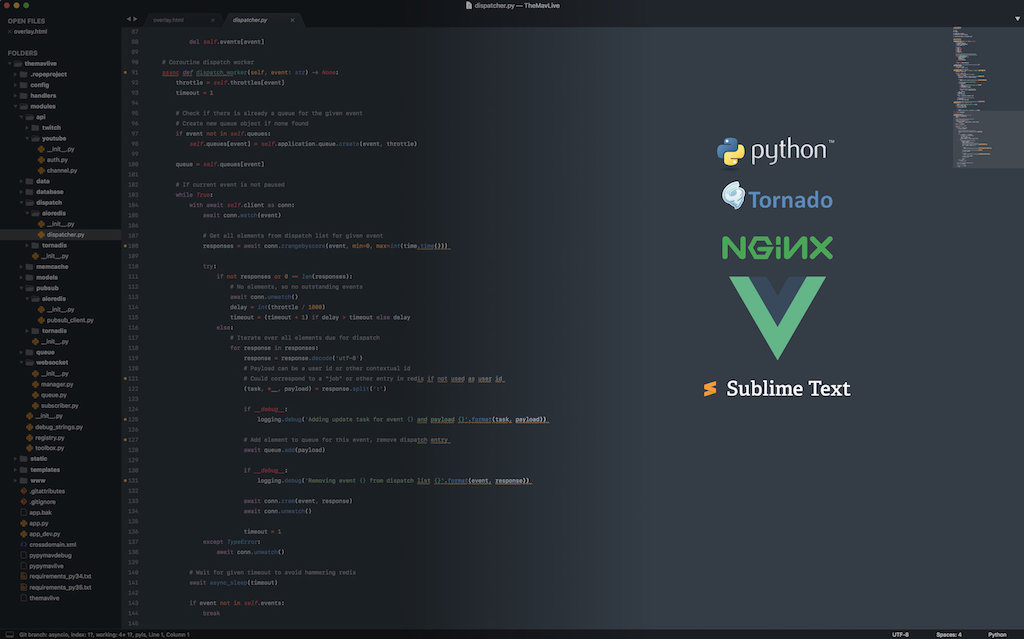
Task: Close the dispatcher.py tab
Action: (x=293, y=20)
